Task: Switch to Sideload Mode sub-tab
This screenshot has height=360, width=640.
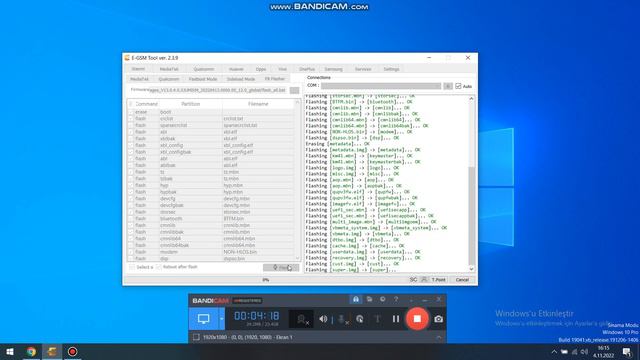Action: point(241,79)
